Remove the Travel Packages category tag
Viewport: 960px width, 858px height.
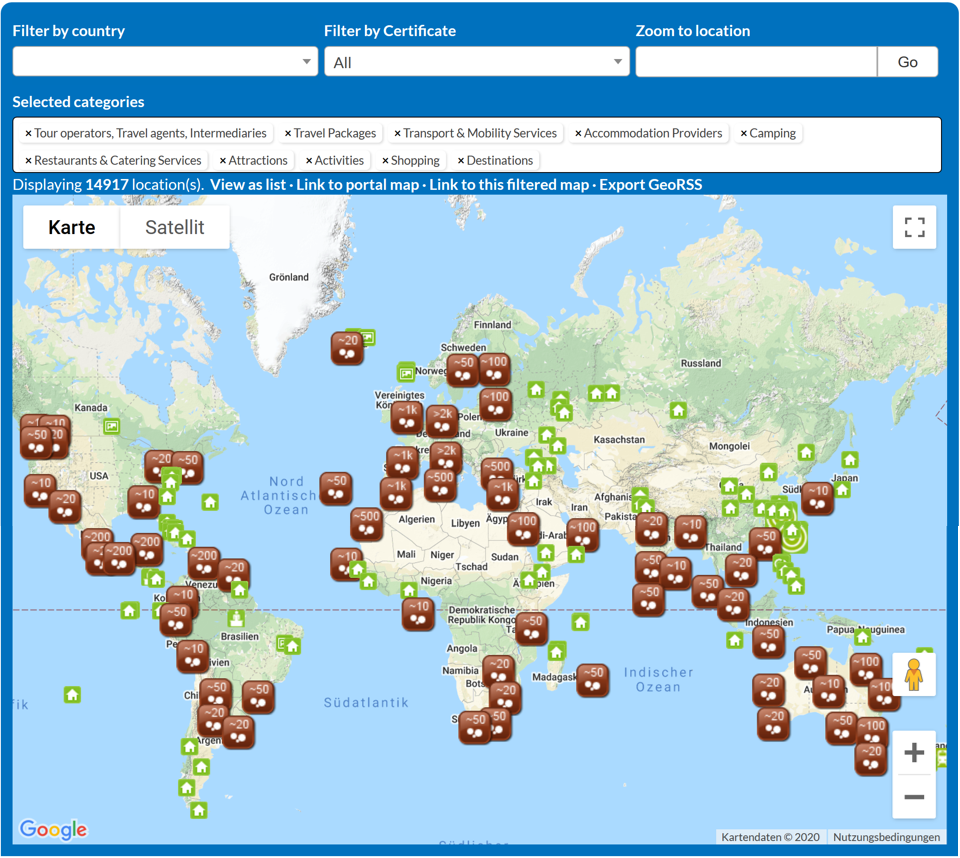(x=288, y=134)
